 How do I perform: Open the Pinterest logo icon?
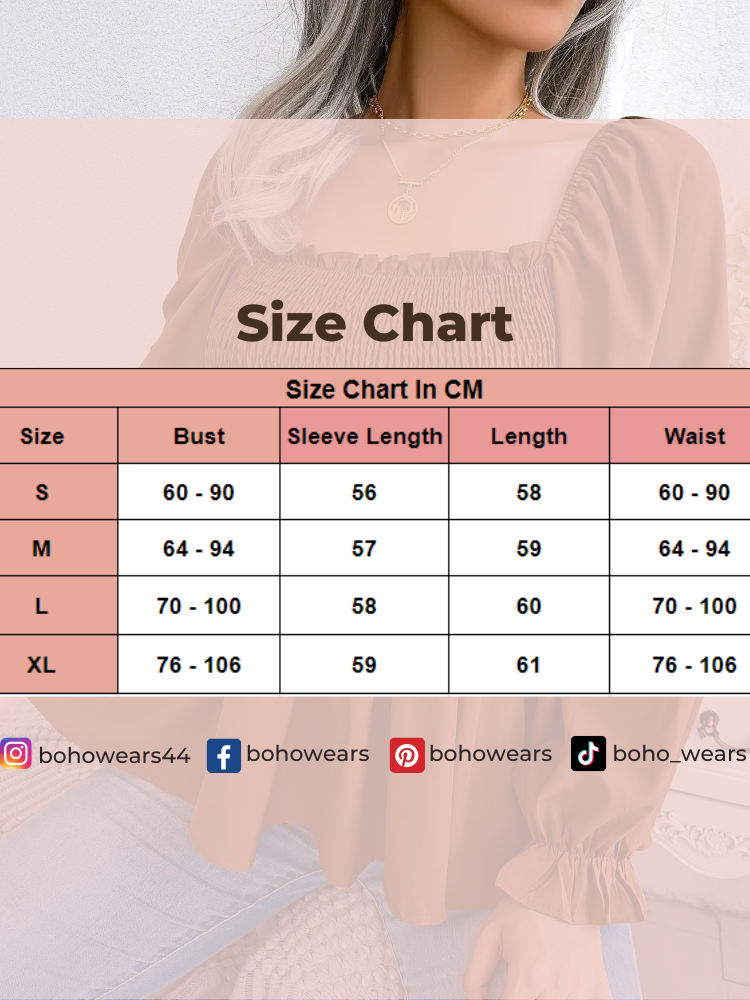click(407, 755)
